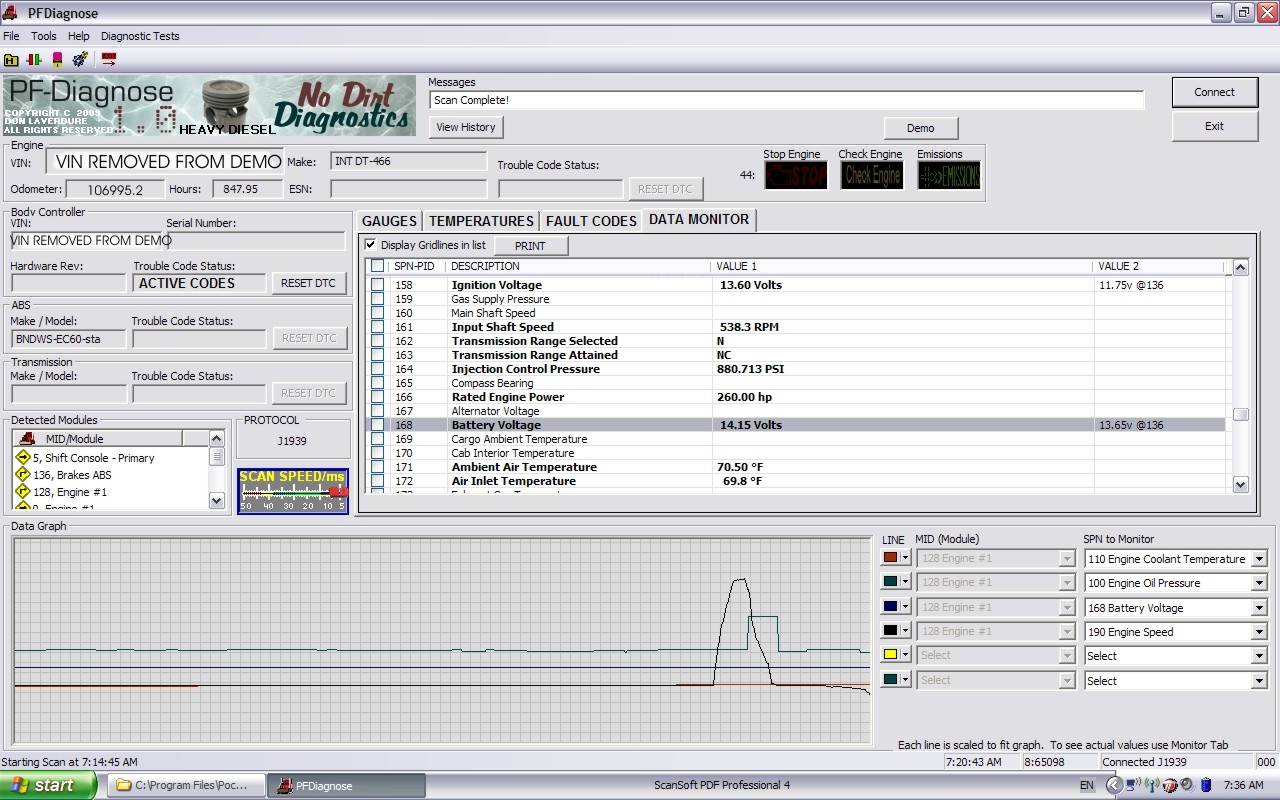Check the box for Battery Voltage row
Image resolution: width=1280 pixels, height=800 pixels.
click(x=378, y=425)
